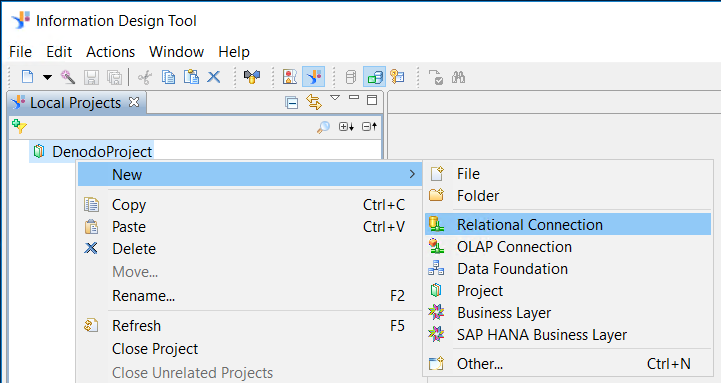
Task: Click the funnel database toolbar icon
Action: click(252, 77)
